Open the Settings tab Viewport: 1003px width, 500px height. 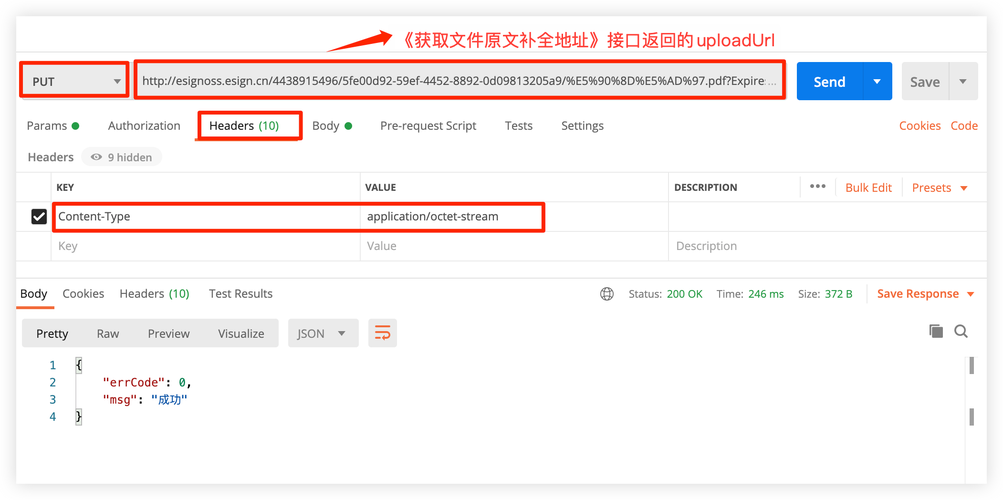582,126
